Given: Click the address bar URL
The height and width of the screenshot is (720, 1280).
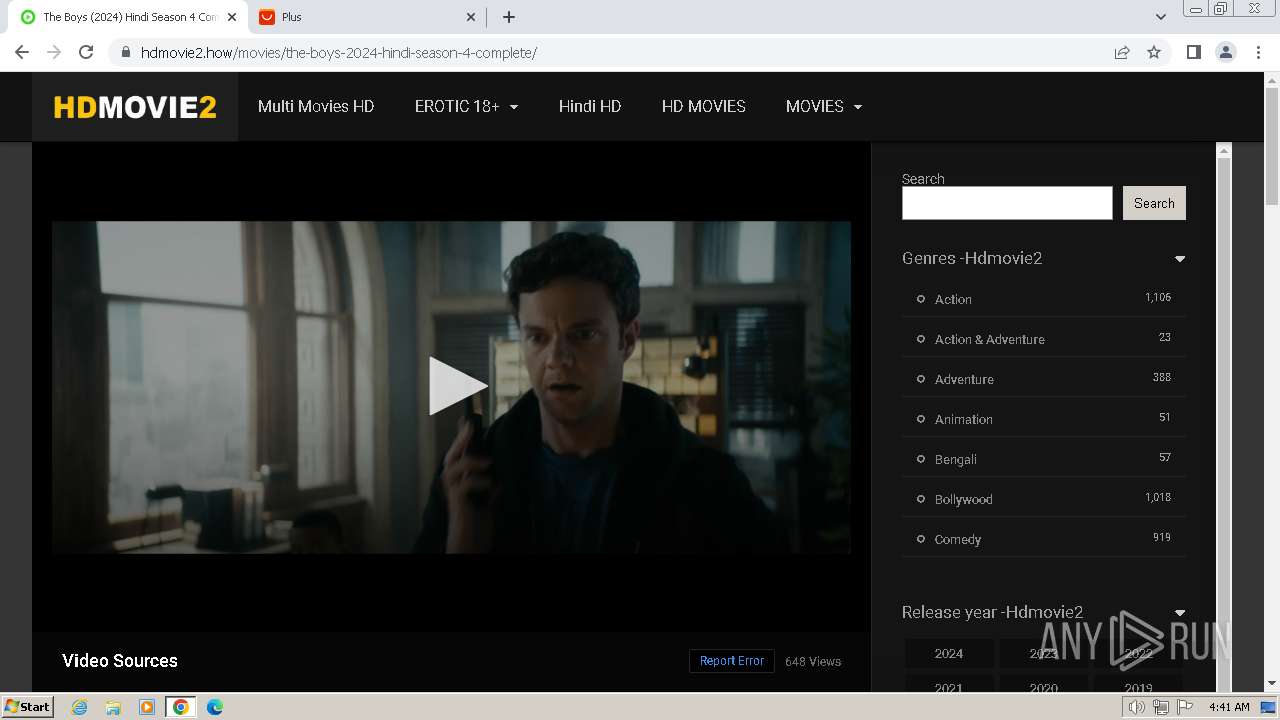Looking at the screenshot, I should tap(339, 52).
